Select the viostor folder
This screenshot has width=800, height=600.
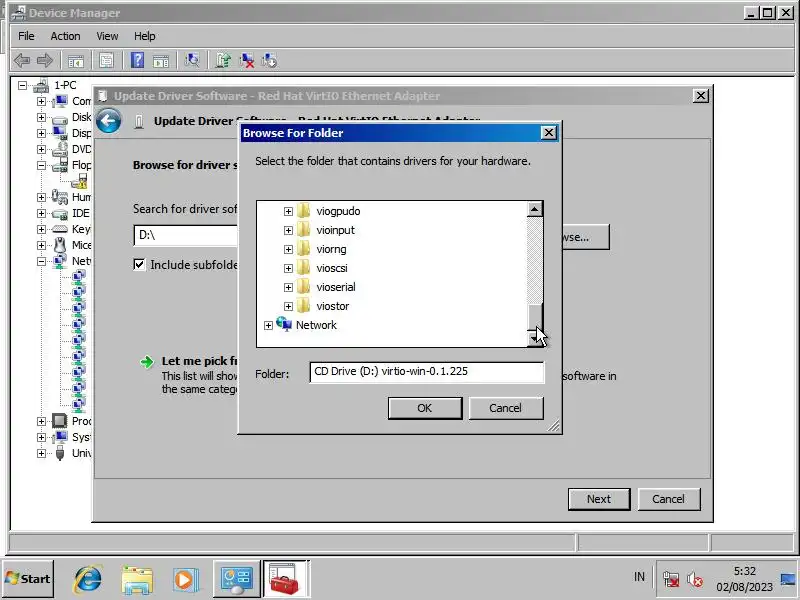(333, 306)
